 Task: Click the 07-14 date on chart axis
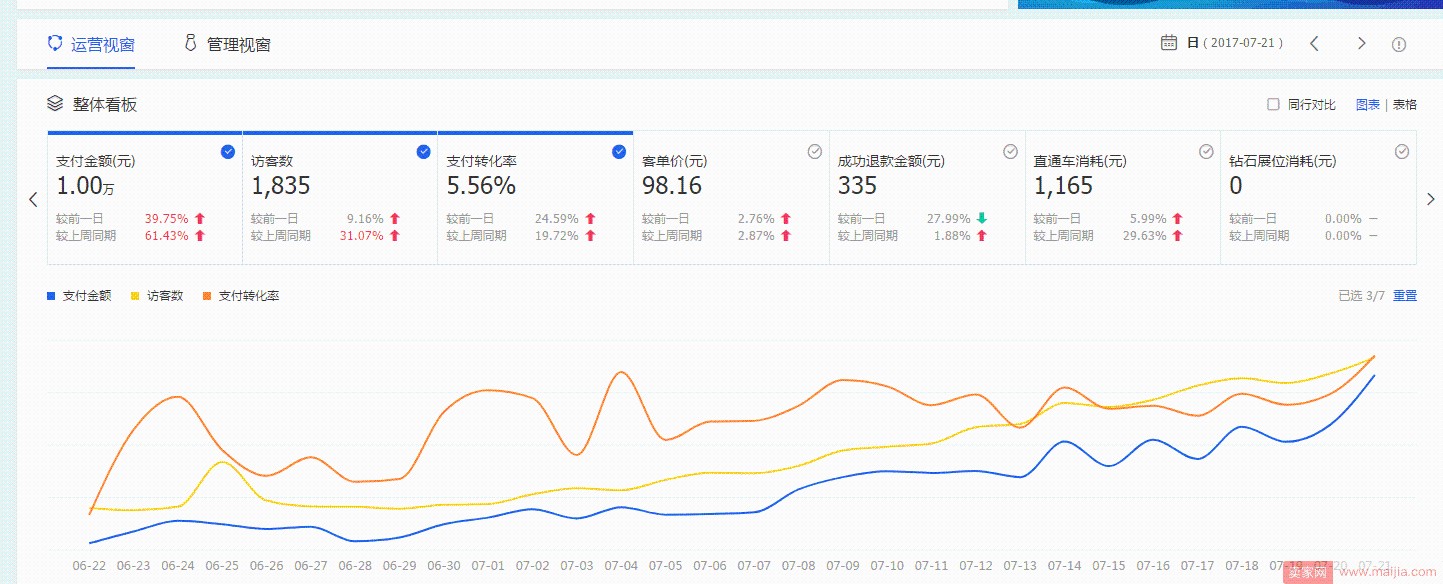1064,566
